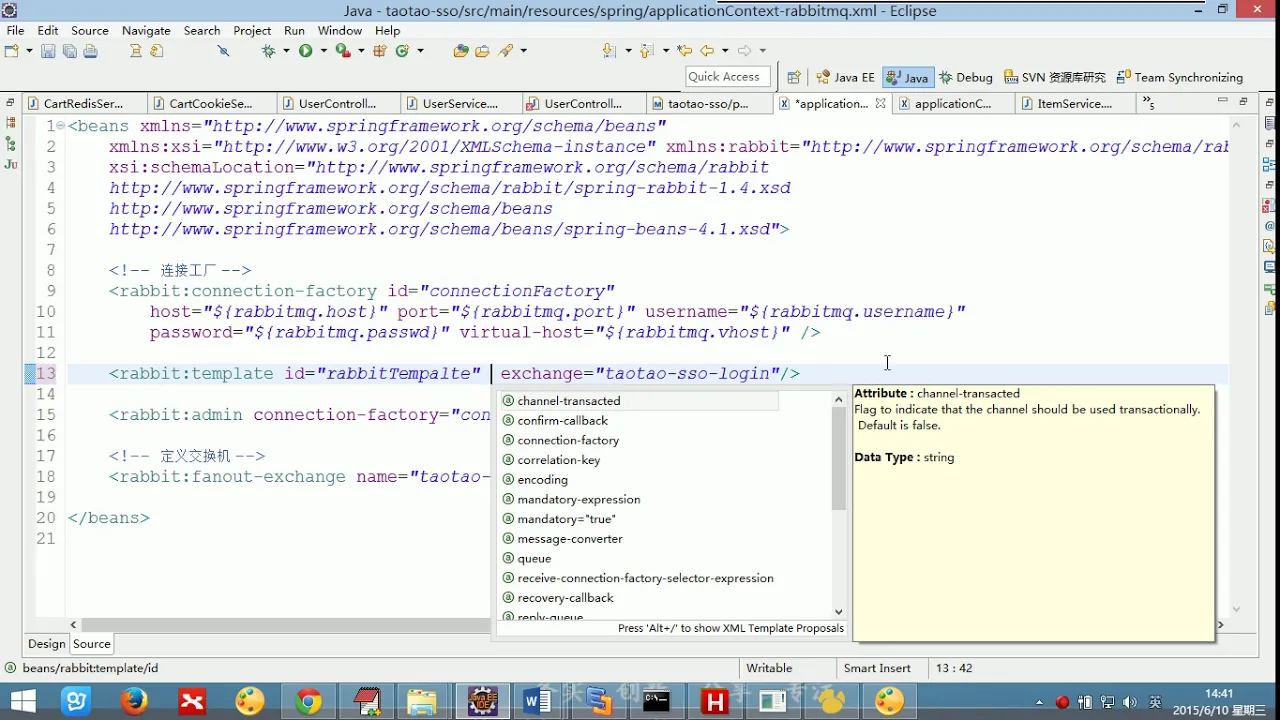
Task: Open the File menu
Action: tap(15, 30)
